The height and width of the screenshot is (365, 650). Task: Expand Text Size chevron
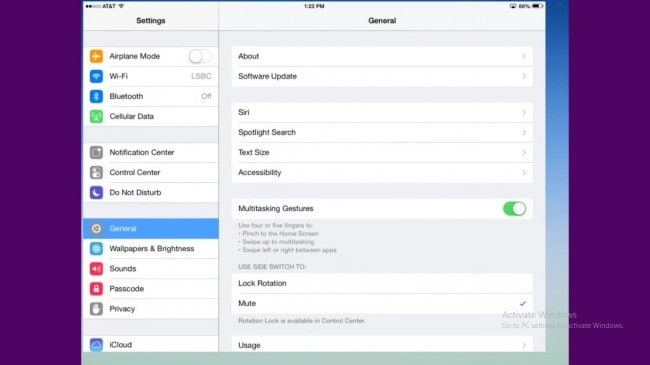524,152
